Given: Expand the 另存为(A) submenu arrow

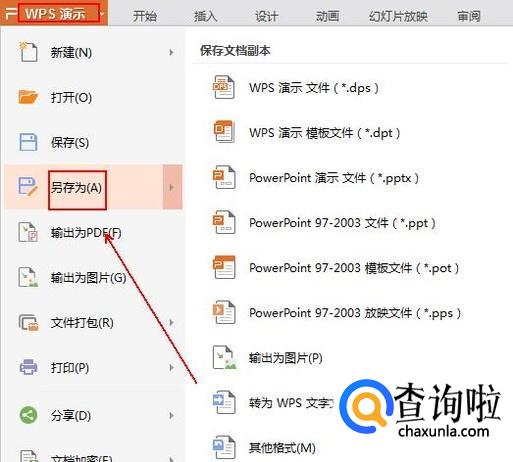Looking at the screenshot, I should coord(172,187).
